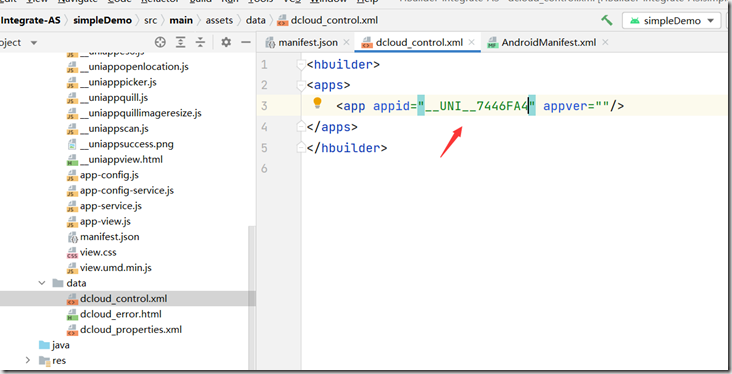Click simpleDemo in the breadcrumb path
732x374 pixels.
102,20
